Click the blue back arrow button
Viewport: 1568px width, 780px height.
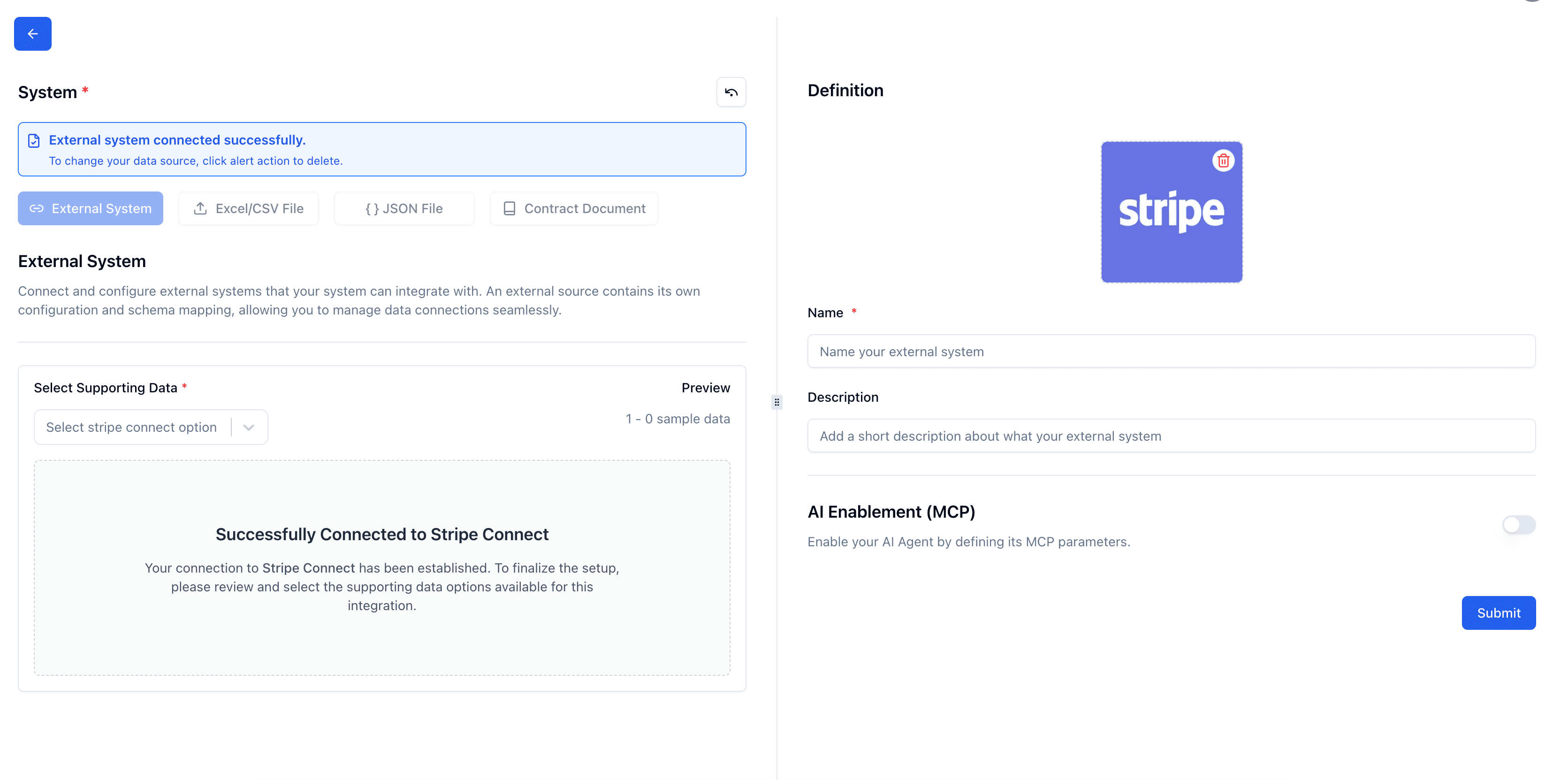coord(33,33)
